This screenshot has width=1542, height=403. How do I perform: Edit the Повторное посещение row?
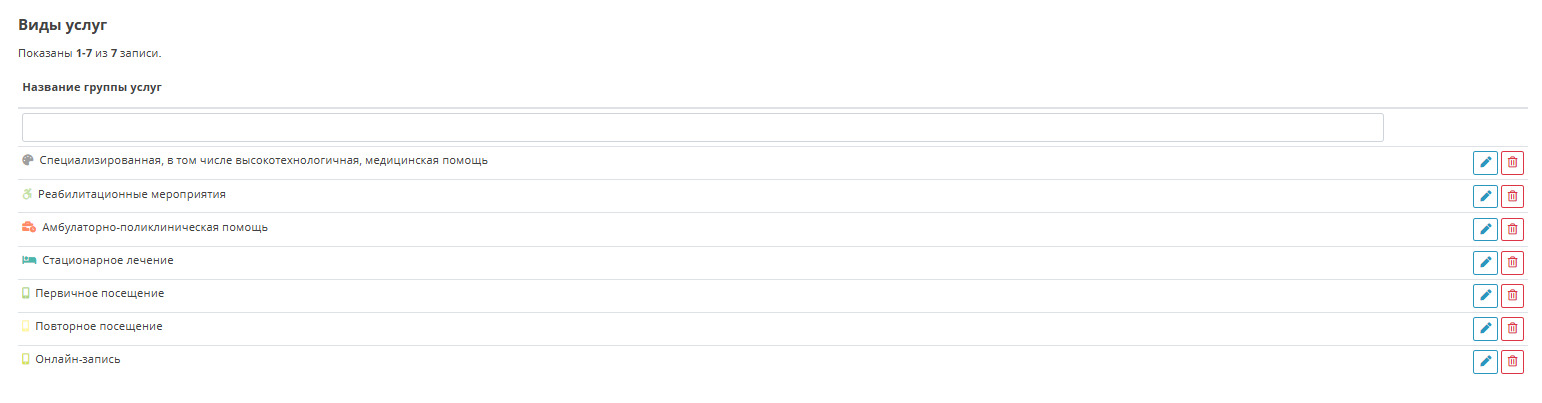(x=1485, y=328)
